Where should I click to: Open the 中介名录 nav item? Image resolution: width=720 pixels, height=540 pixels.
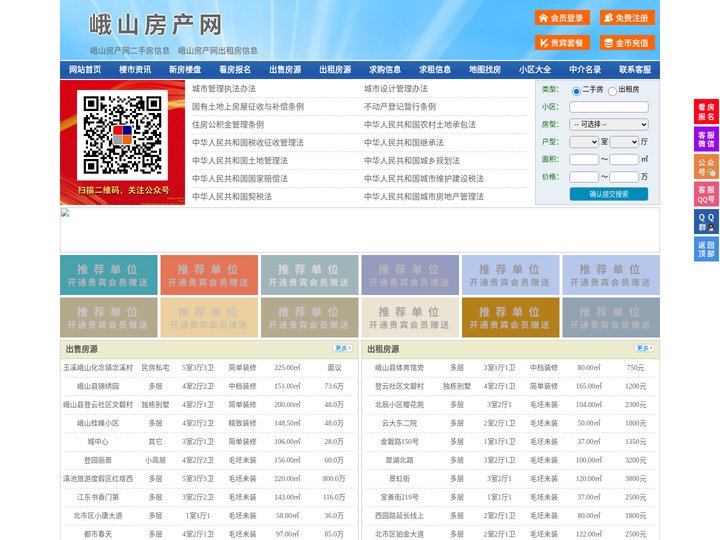click(x=585, y=70)
